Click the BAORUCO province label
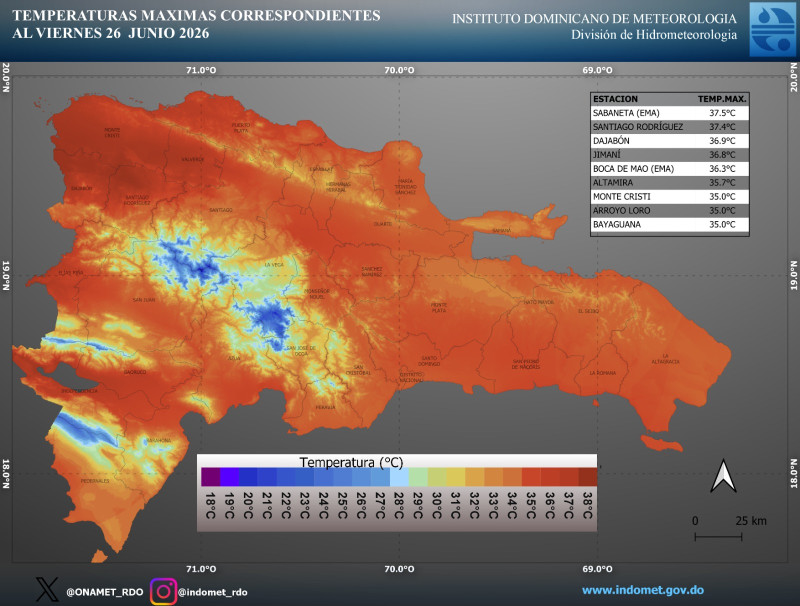 [135, 372]
